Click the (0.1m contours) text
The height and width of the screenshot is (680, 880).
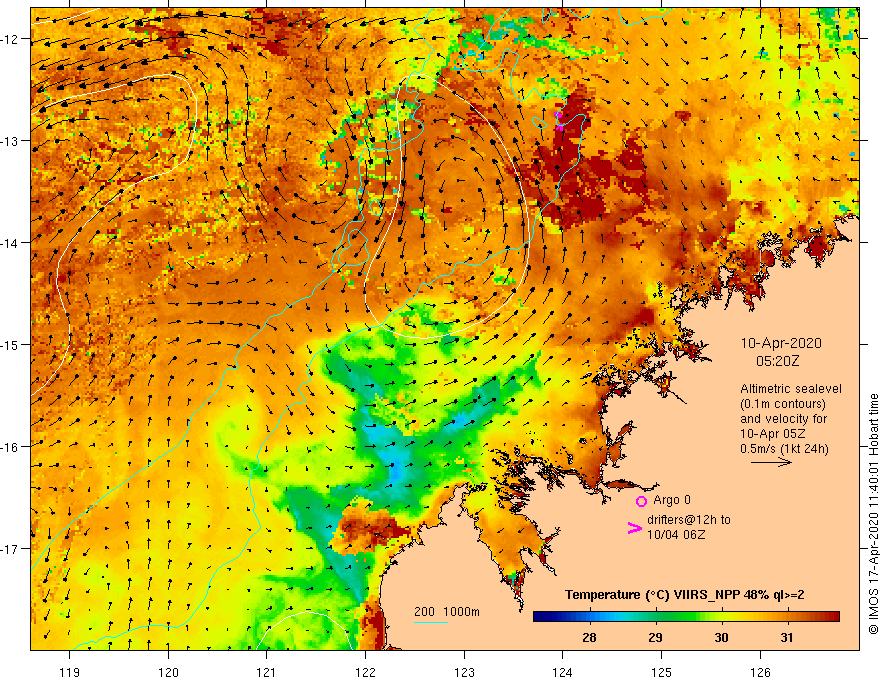(x=783, y=404)
